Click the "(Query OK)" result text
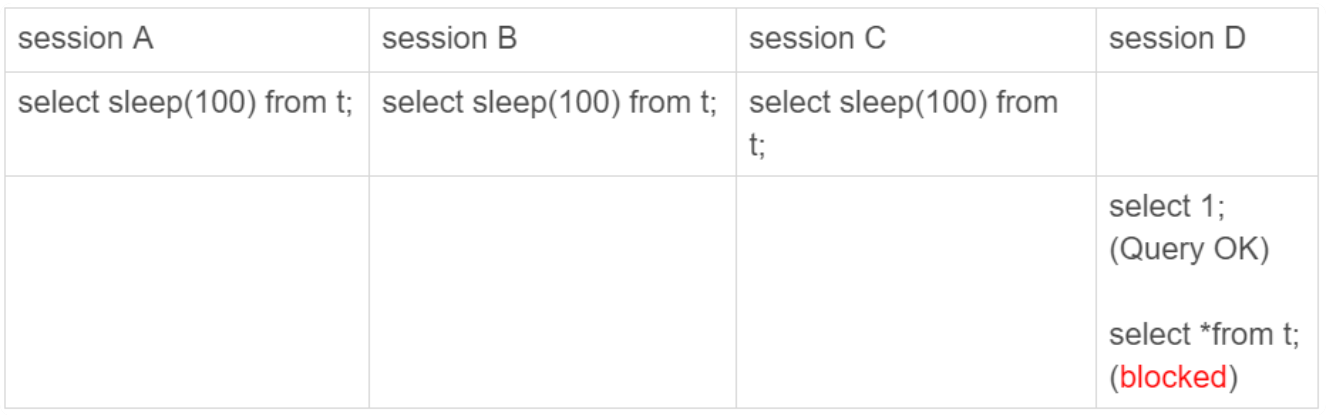 1189,248
